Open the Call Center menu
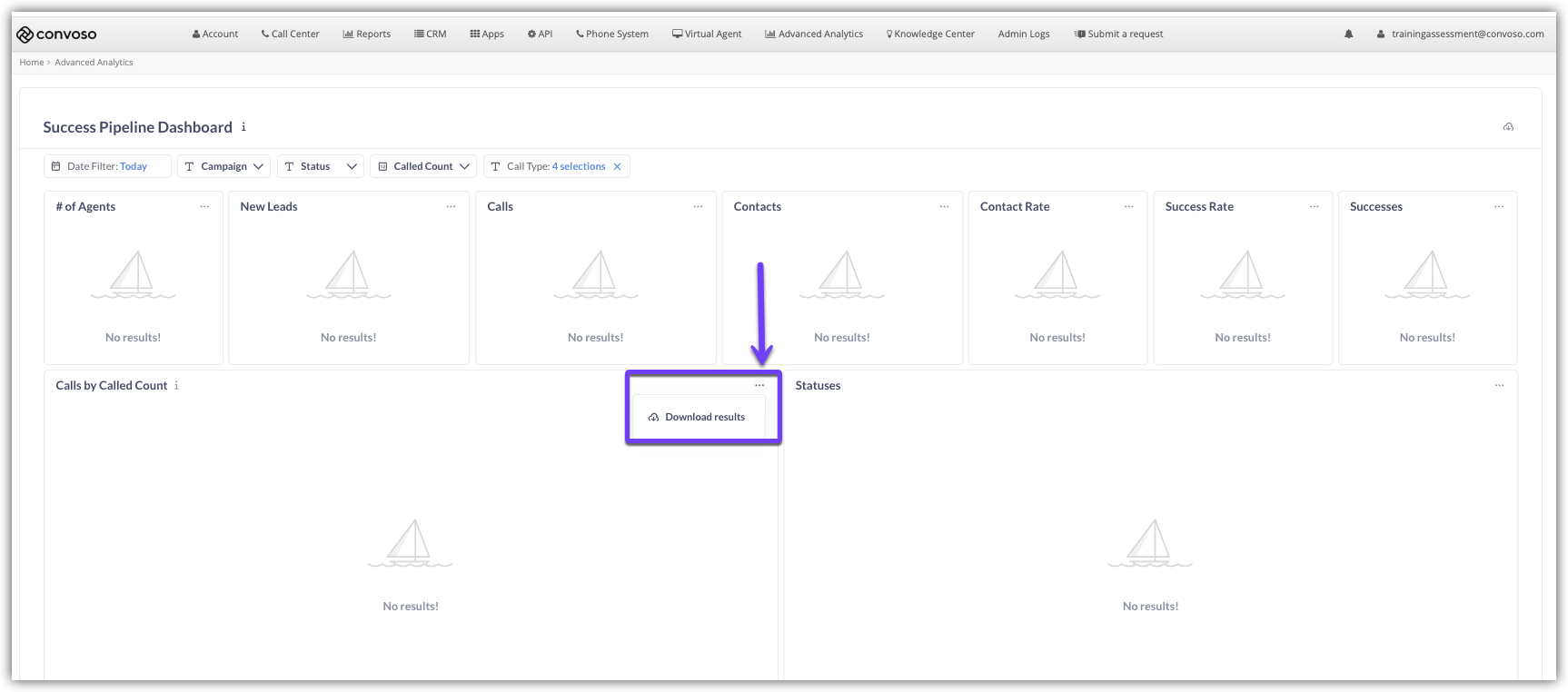 click(290, 35)
